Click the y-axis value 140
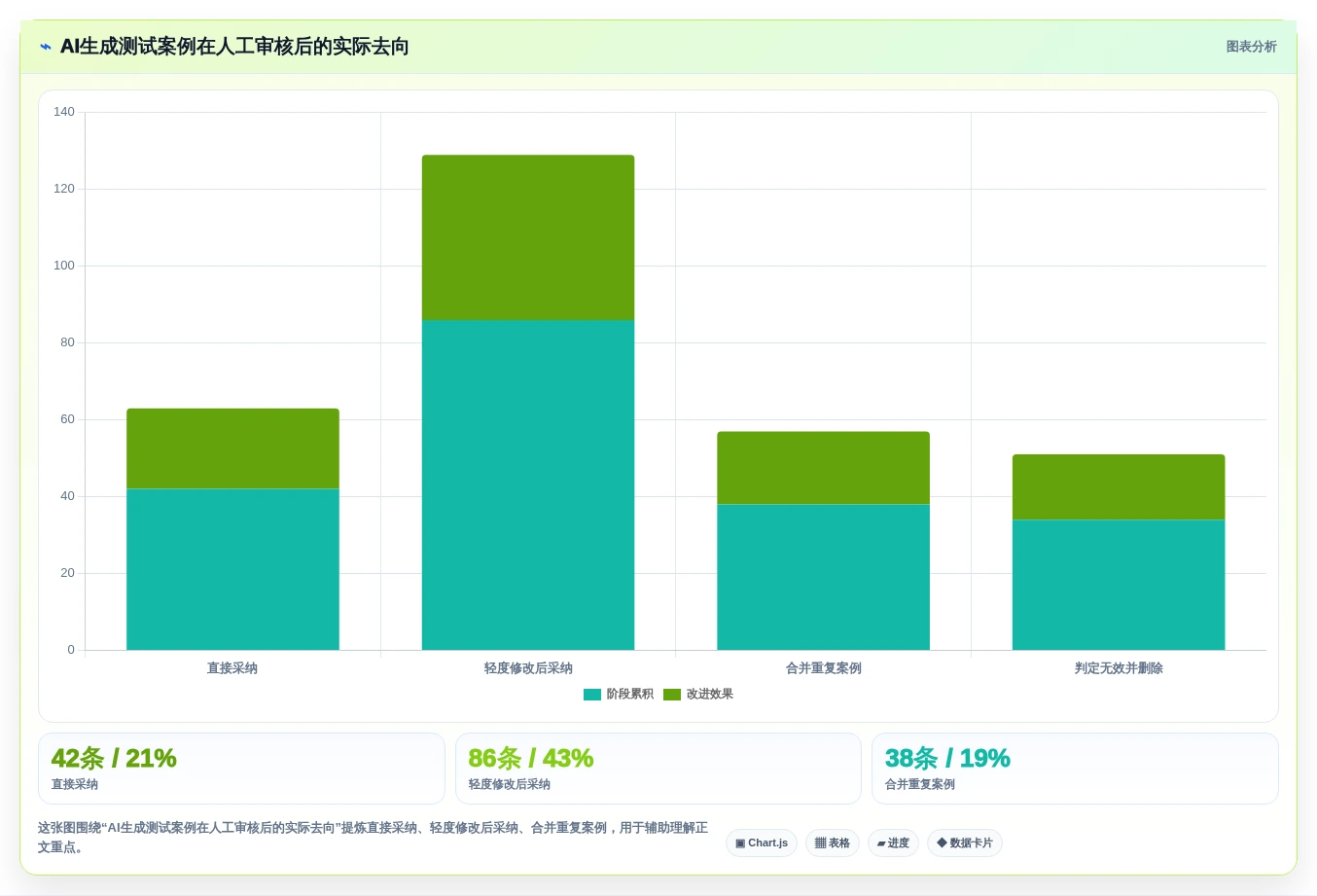1317x896 pixels. 64,112
